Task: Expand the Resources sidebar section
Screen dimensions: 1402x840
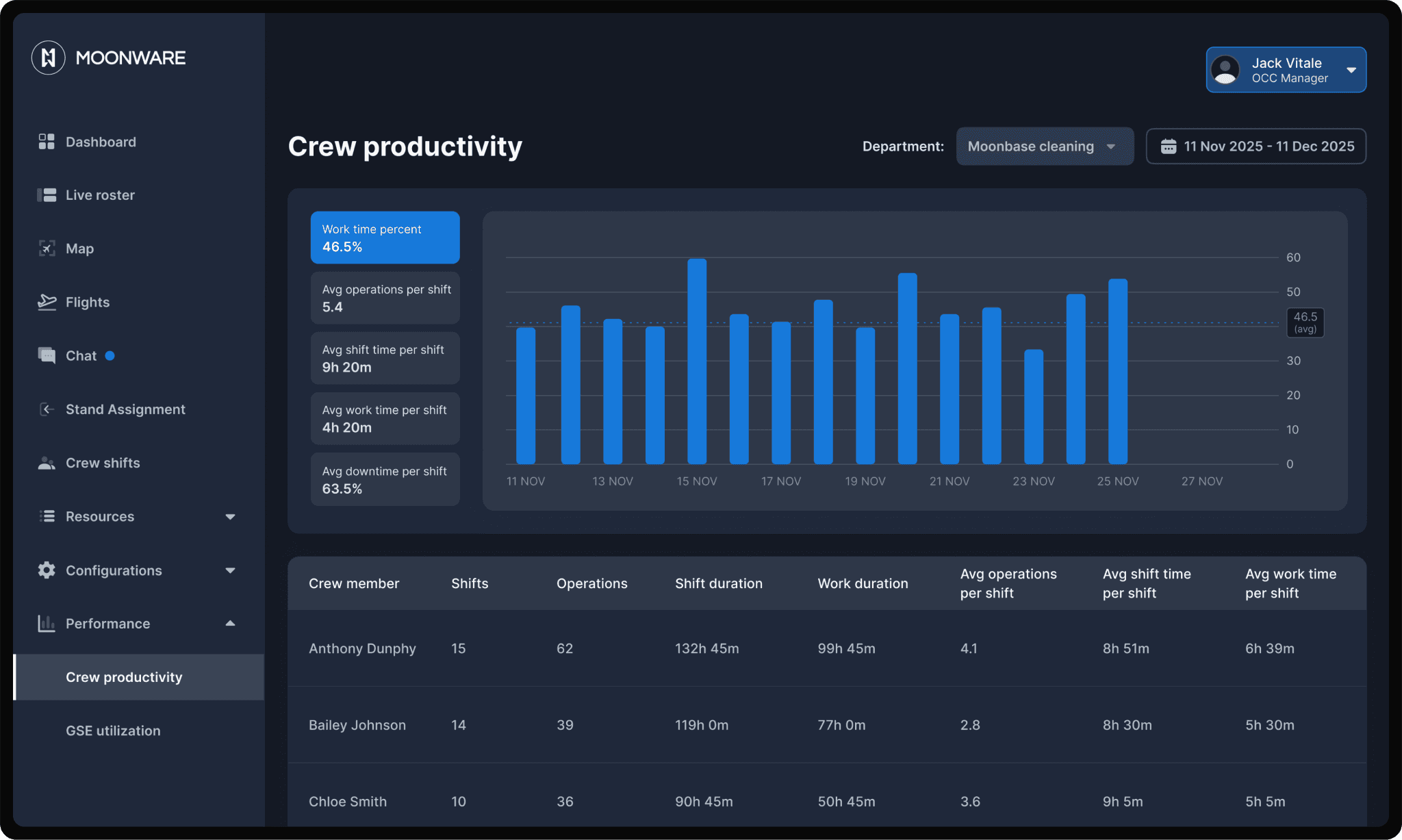Action: click(230, 517)
